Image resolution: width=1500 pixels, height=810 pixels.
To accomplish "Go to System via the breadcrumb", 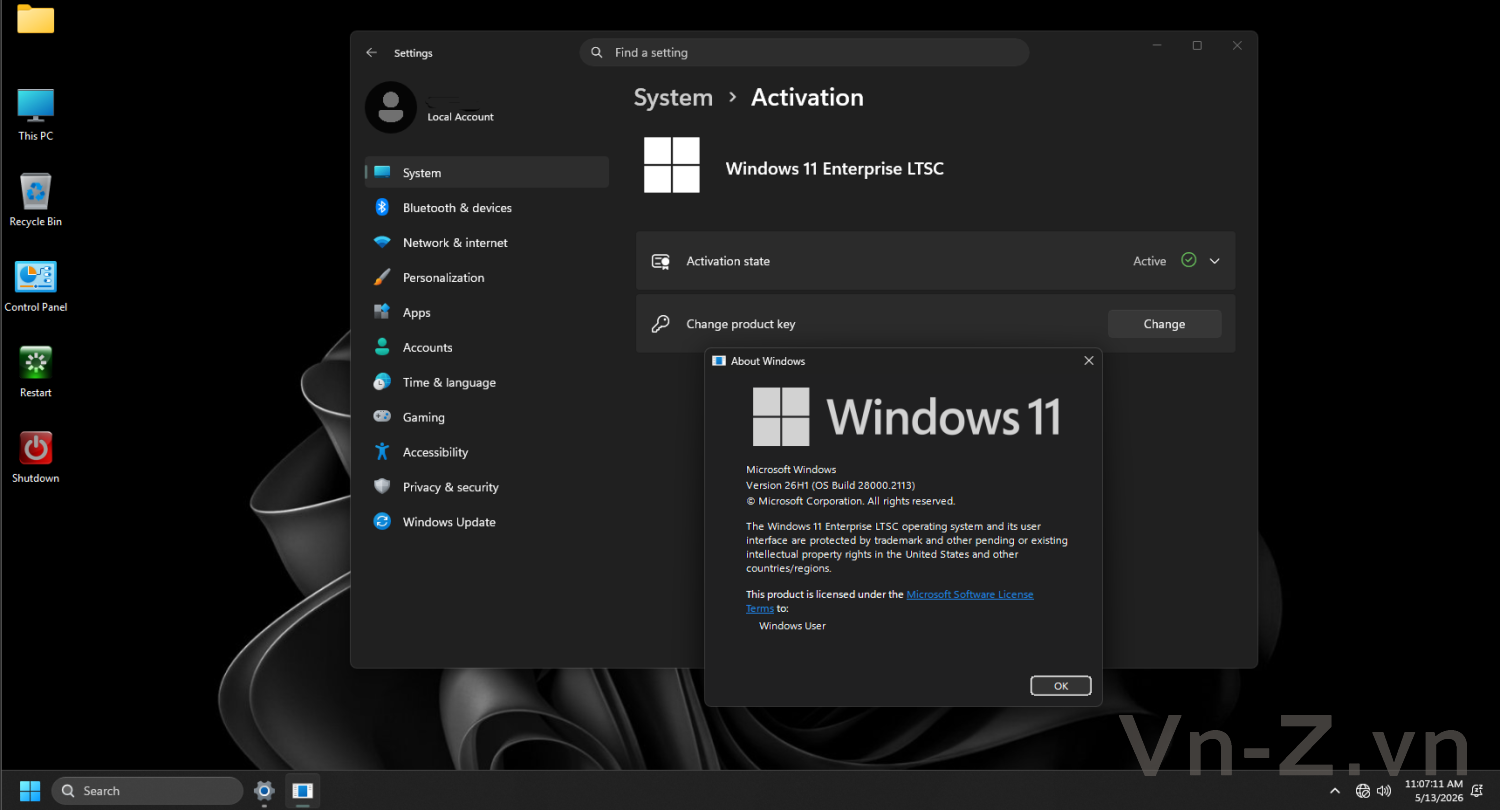I will [x=673, y=98].
